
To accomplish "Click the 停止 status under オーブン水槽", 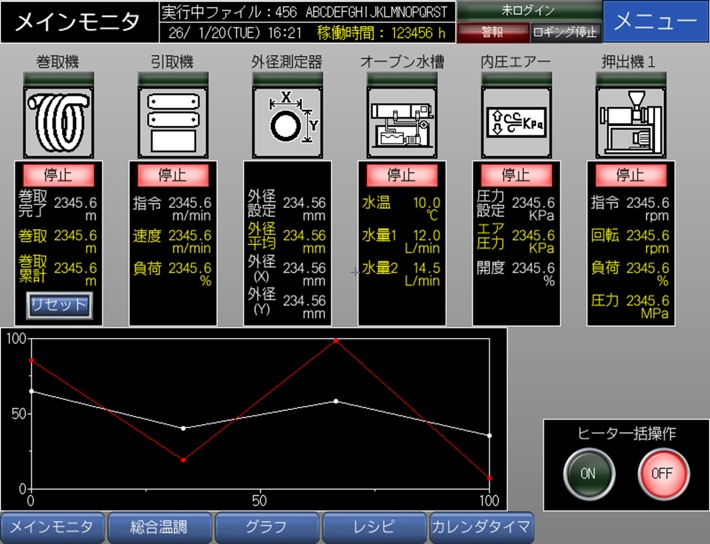I will 402,175.
